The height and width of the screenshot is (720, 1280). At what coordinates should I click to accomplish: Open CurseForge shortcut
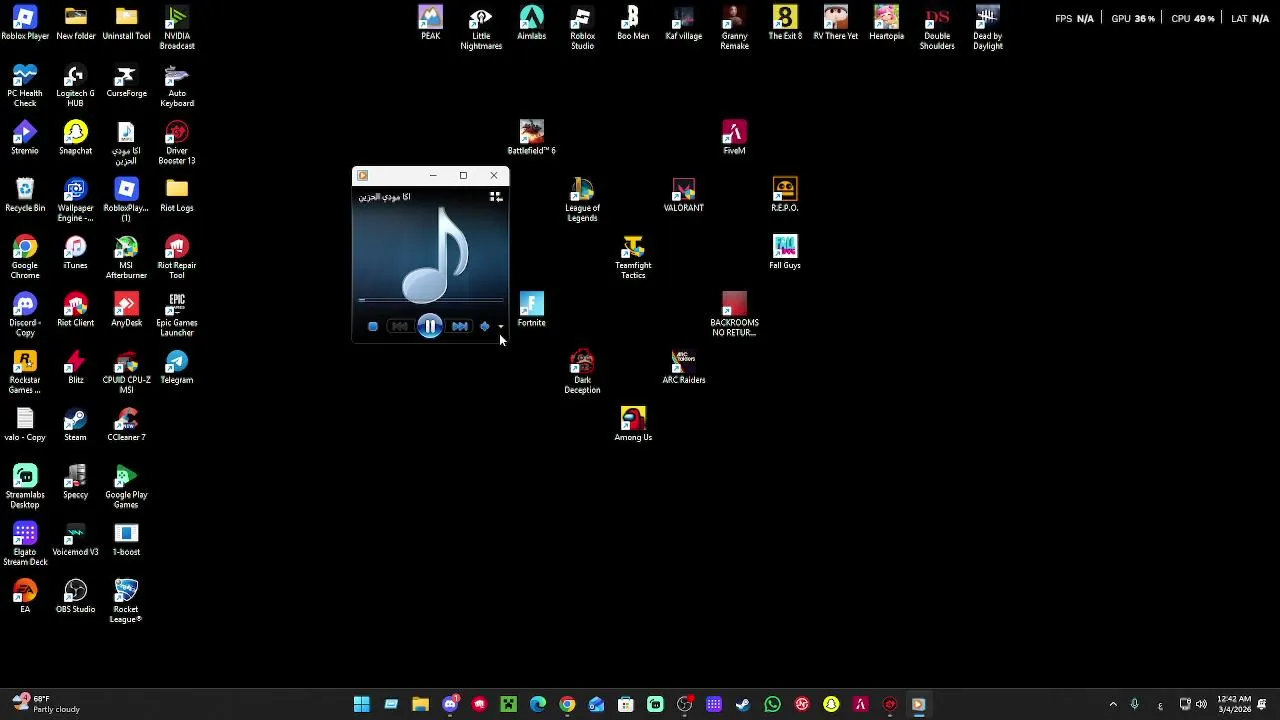(x=126, y=82)
